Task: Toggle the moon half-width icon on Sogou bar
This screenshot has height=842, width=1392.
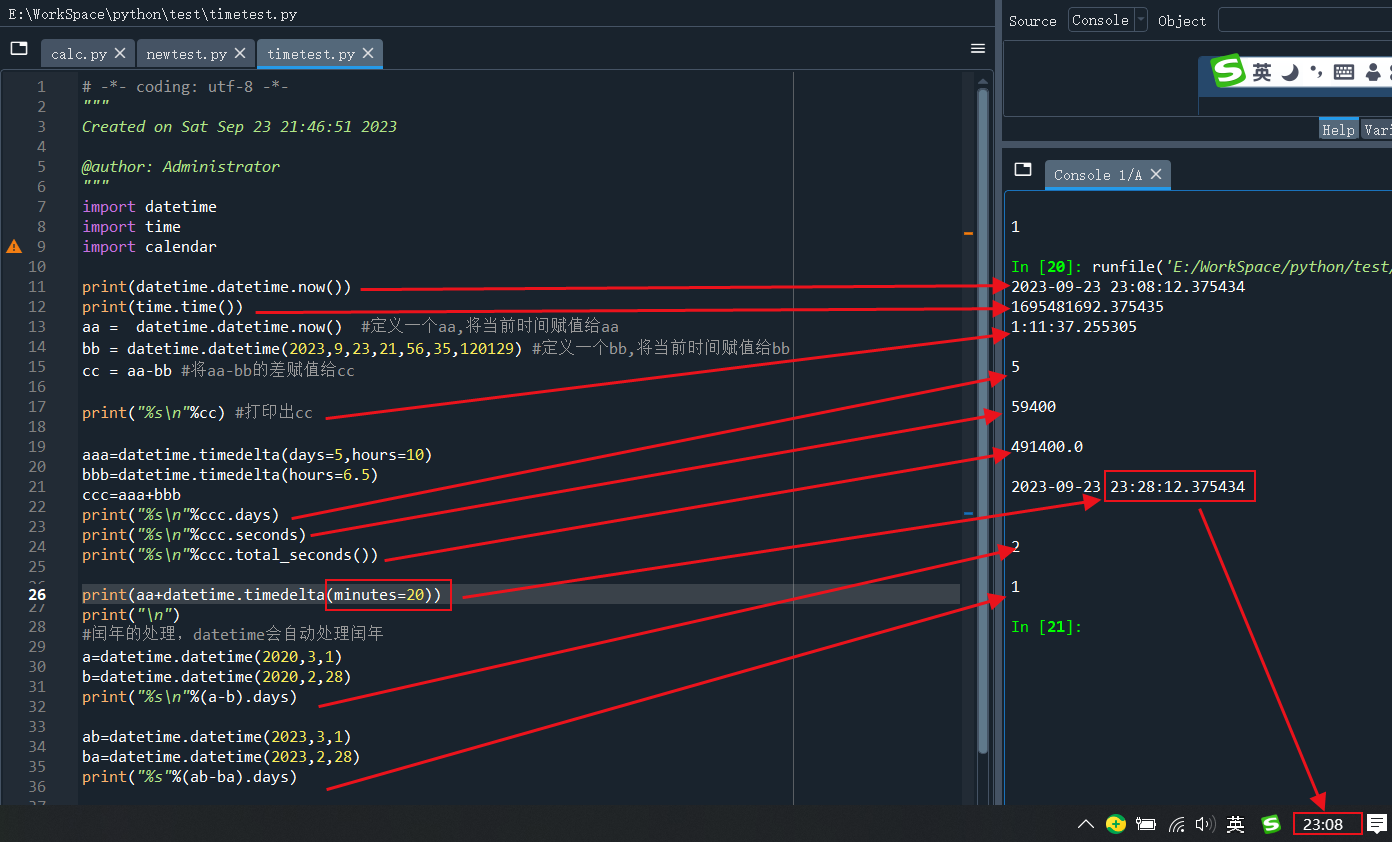Action: click(x=1290, y=72)
